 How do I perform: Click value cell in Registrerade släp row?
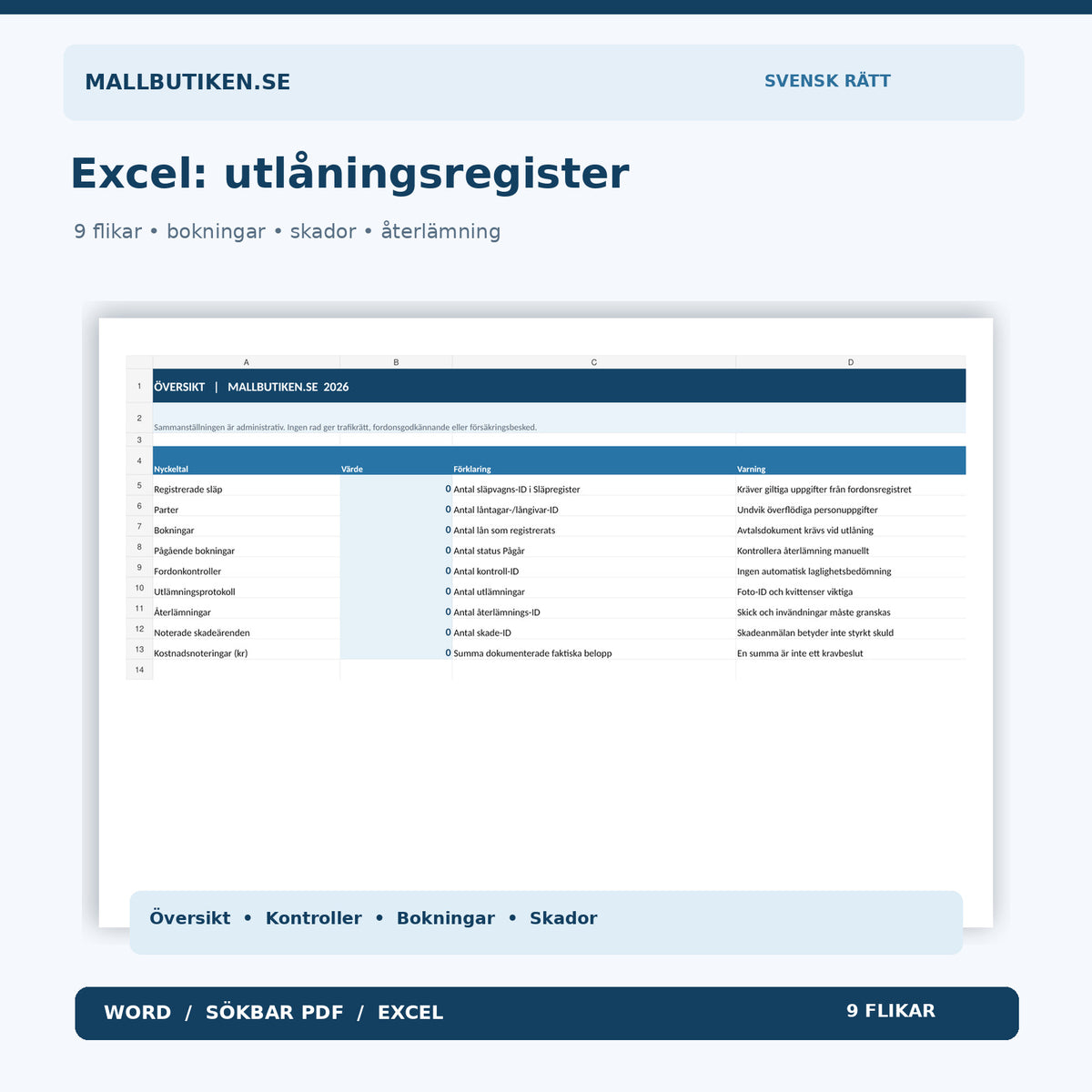pyautogui.click(x=396, y=486)
